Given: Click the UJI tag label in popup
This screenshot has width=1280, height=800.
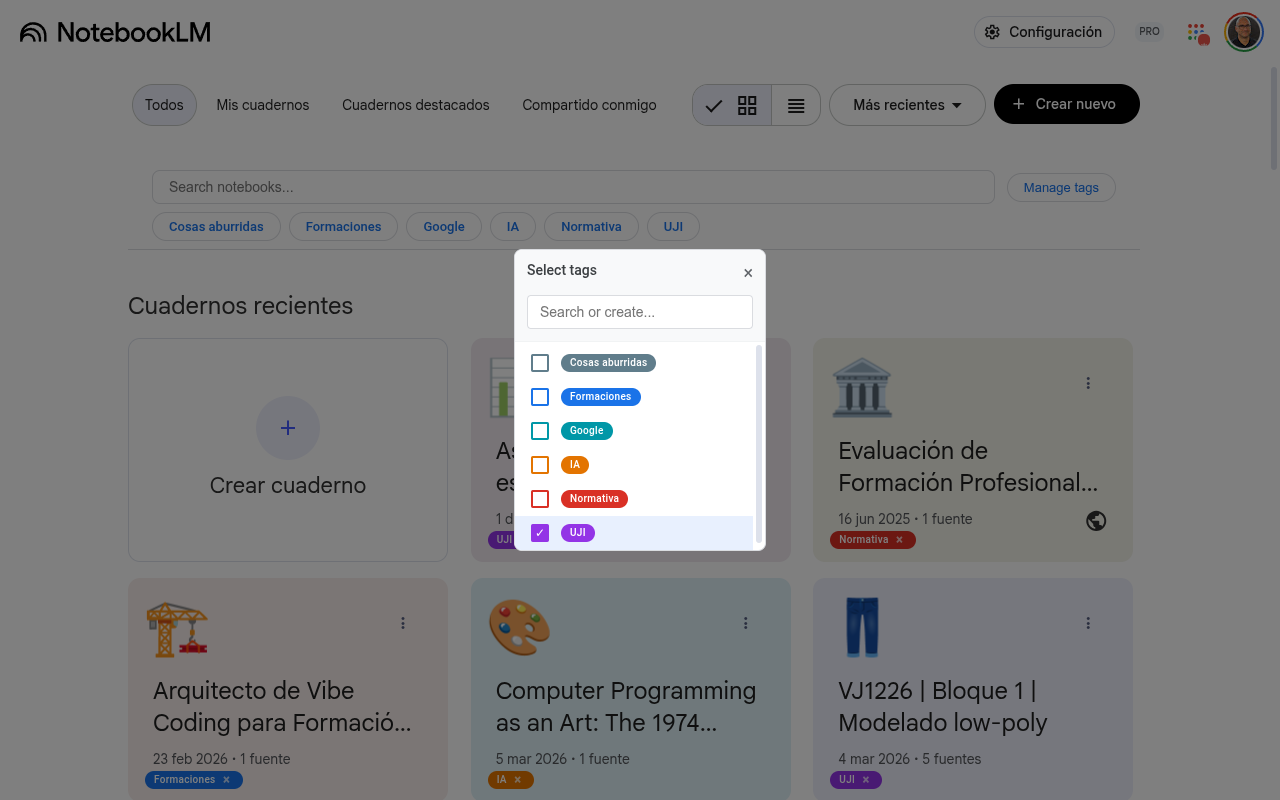Looking at the screenshot, I should click(578, 533).
